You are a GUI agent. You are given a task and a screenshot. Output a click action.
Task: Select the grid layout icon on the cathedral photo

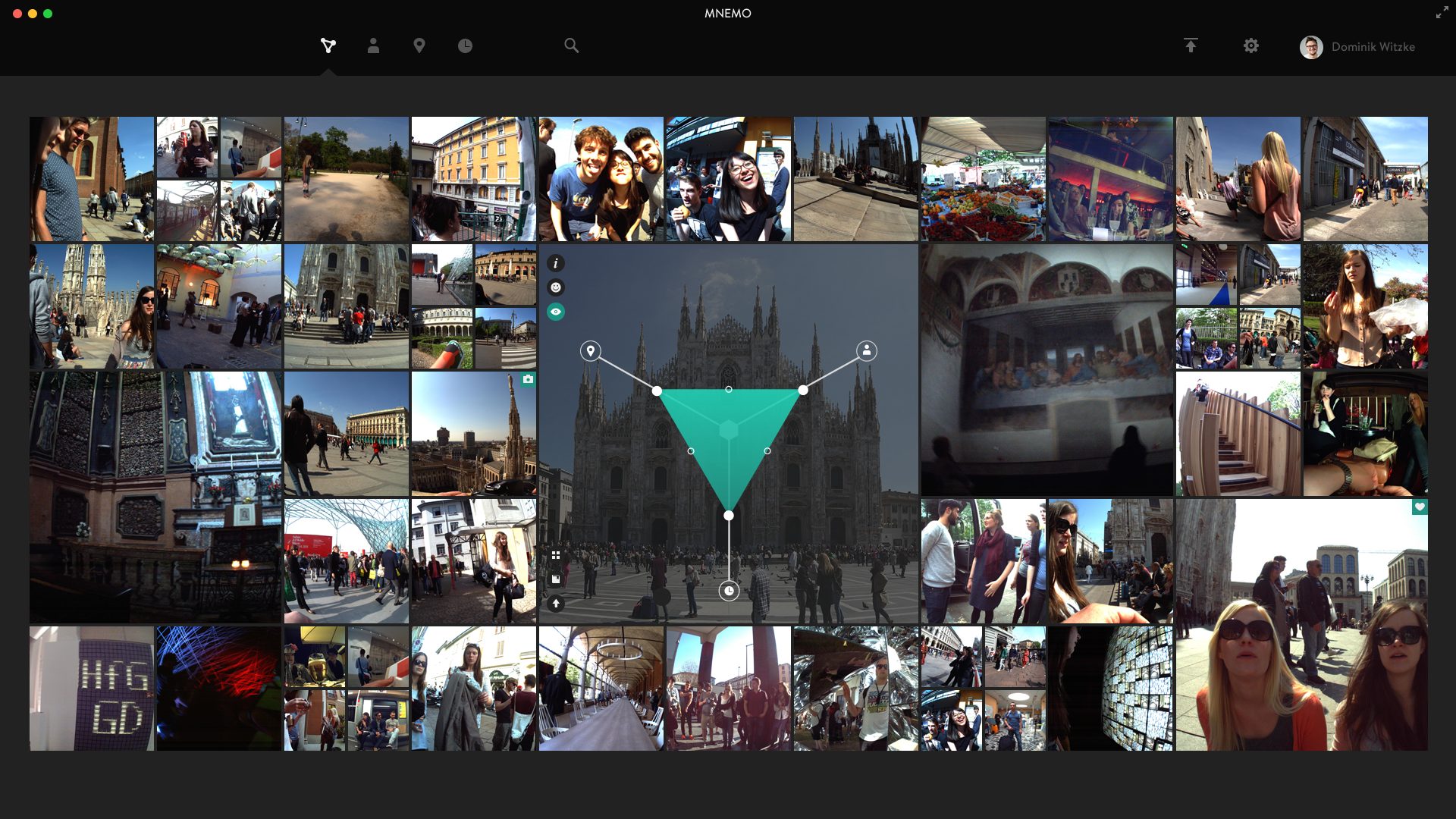[556, 555]
